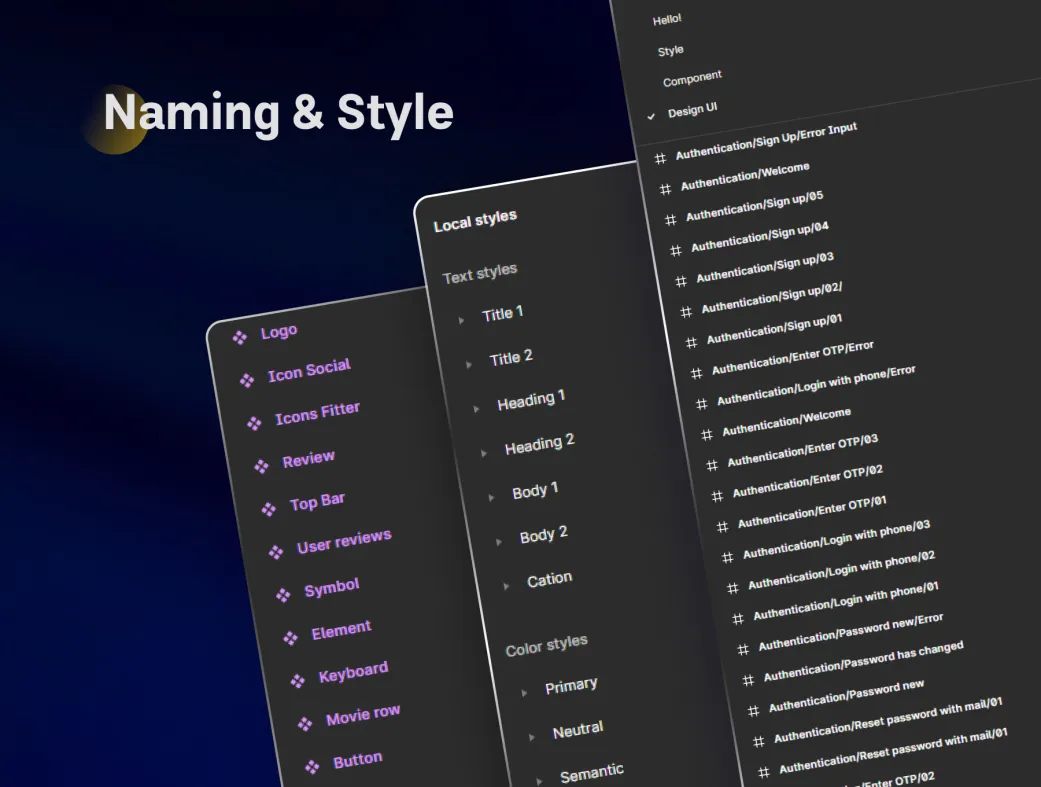Select the Authentication/Login with phone/03 frame

pos(836,539)
